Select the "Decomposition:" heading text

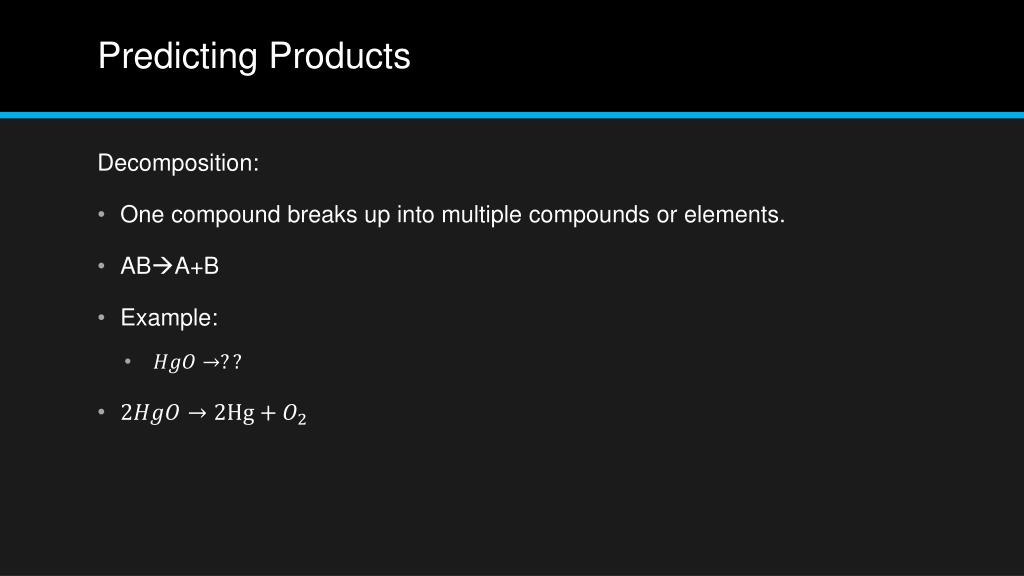tap(178, 163)
